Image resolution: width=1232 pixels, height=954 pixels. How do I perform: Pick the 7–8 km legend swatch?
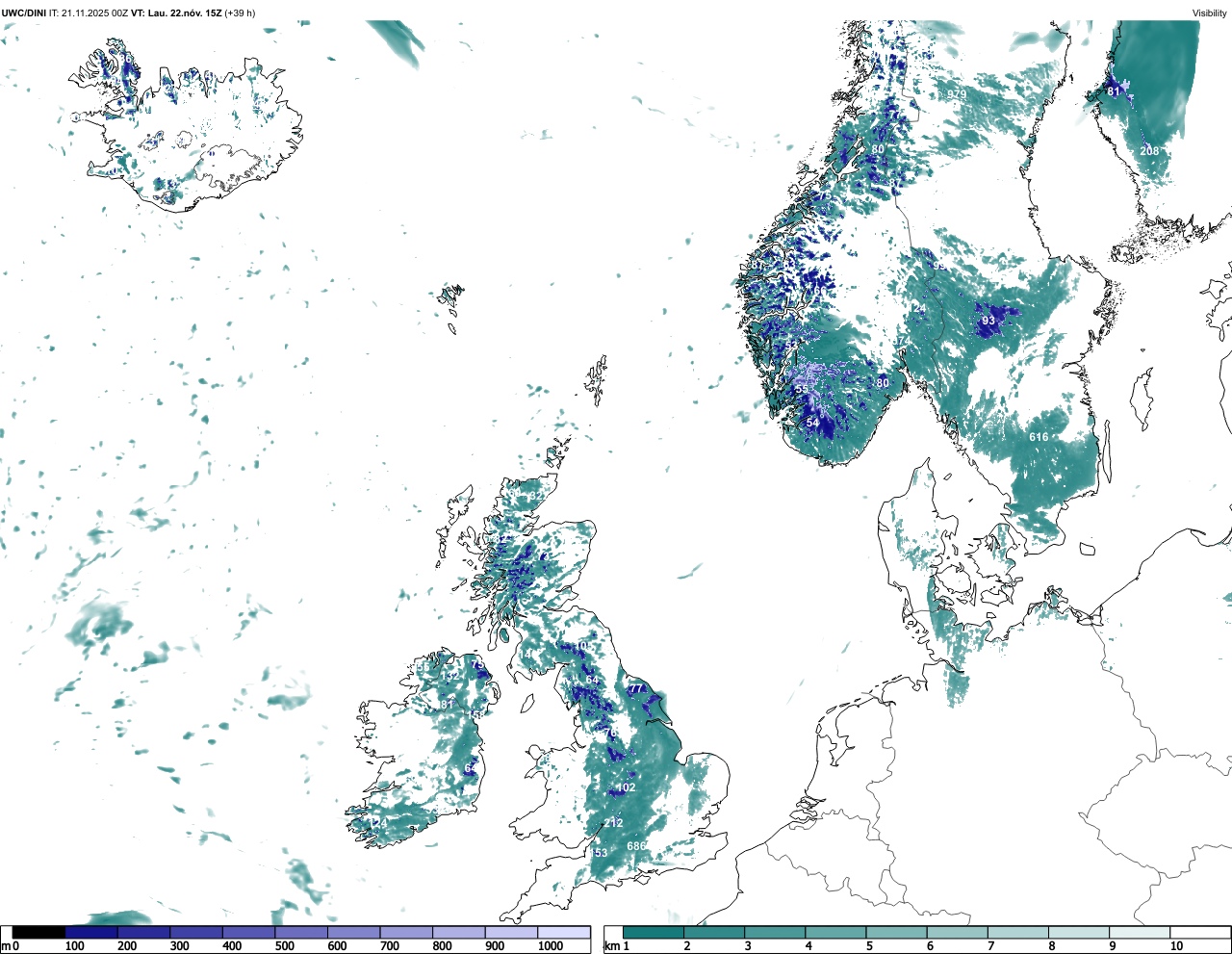click(x=1017, y=932)
